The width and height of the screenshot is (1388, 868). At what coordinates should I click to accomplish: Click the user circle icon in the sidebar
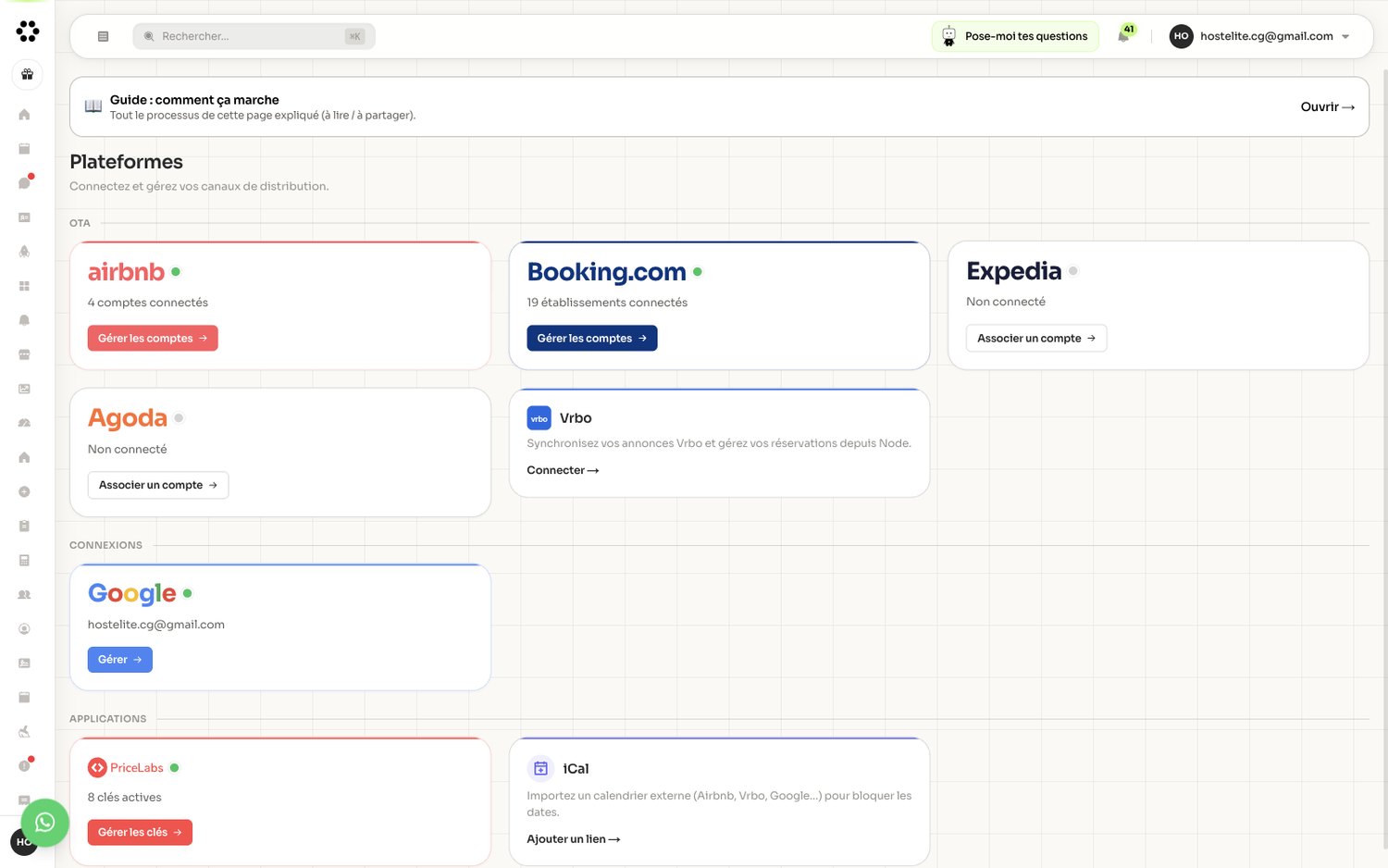[24, 628]
